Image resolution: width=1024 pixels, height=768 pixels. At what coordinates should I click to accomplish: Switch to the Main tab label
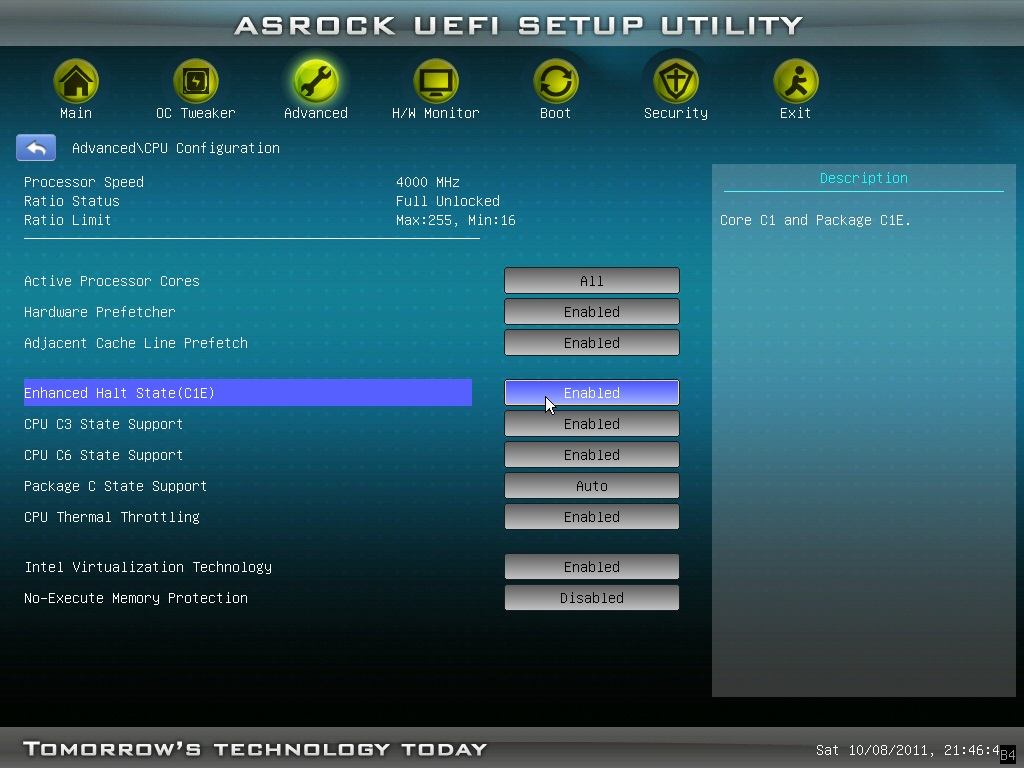(76, 113)
